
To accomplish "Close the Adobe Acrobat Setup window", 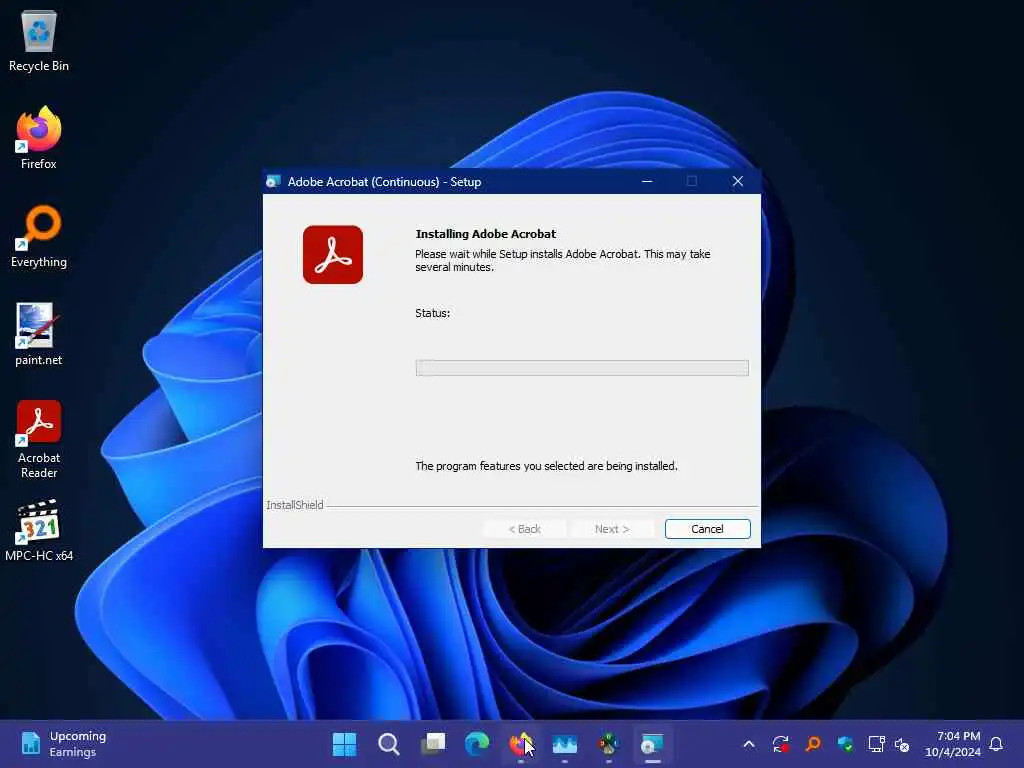I will coord(737,182).
